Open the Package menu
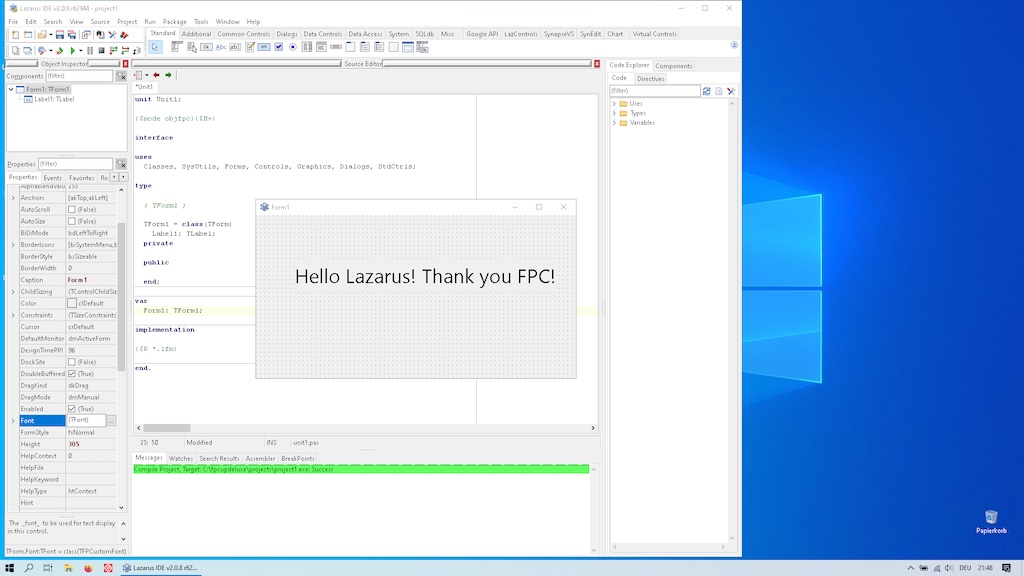Viewport: 1024px width, 576px height. coord(174,21)
